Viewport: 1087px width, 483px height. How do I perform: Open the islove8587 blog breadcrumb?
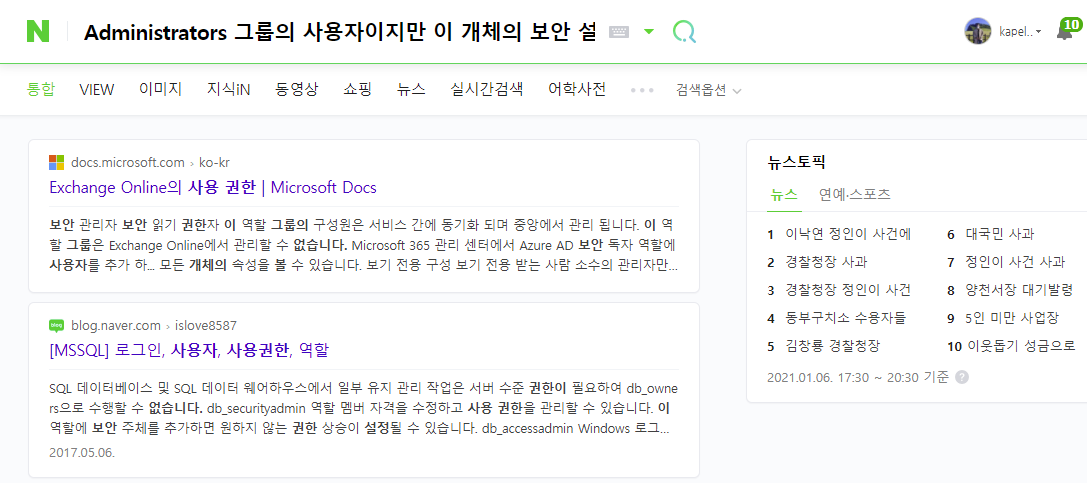(206, 326)
